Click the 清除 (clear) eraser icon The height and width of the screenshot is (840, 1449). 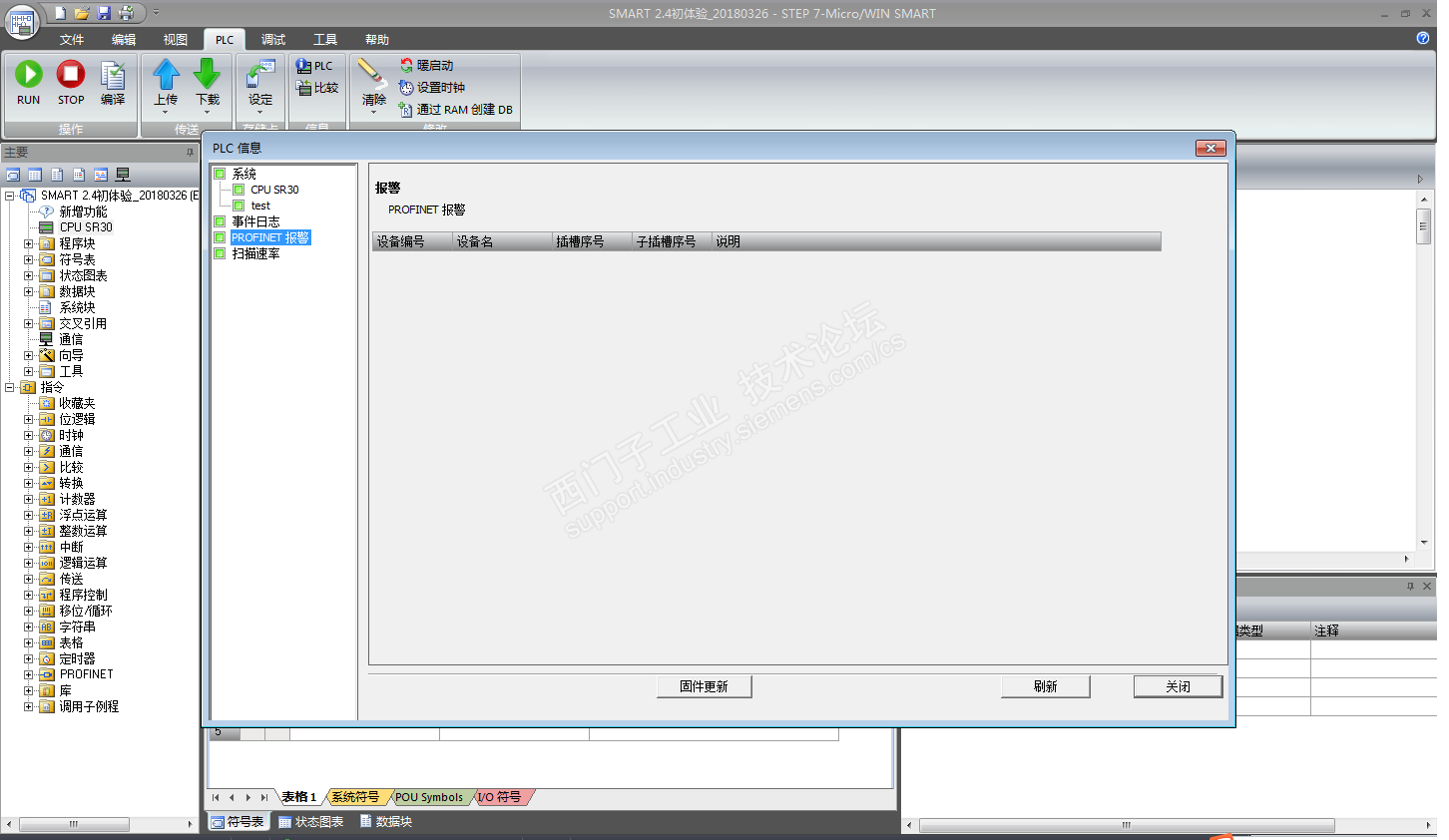click(372, 74)
